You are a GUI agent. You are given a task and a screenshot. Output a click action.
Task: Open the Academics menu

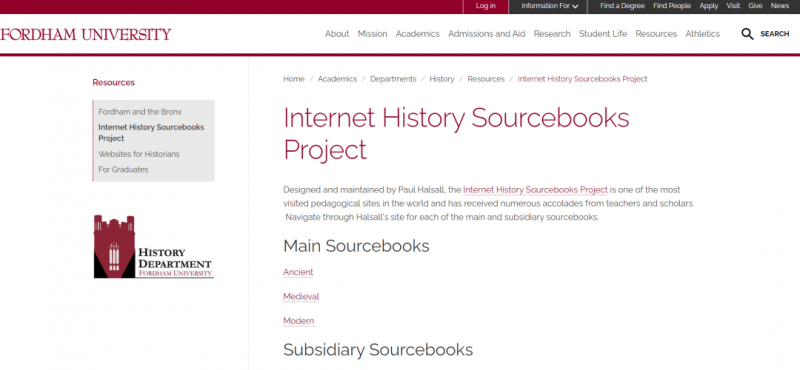point(417,34)
